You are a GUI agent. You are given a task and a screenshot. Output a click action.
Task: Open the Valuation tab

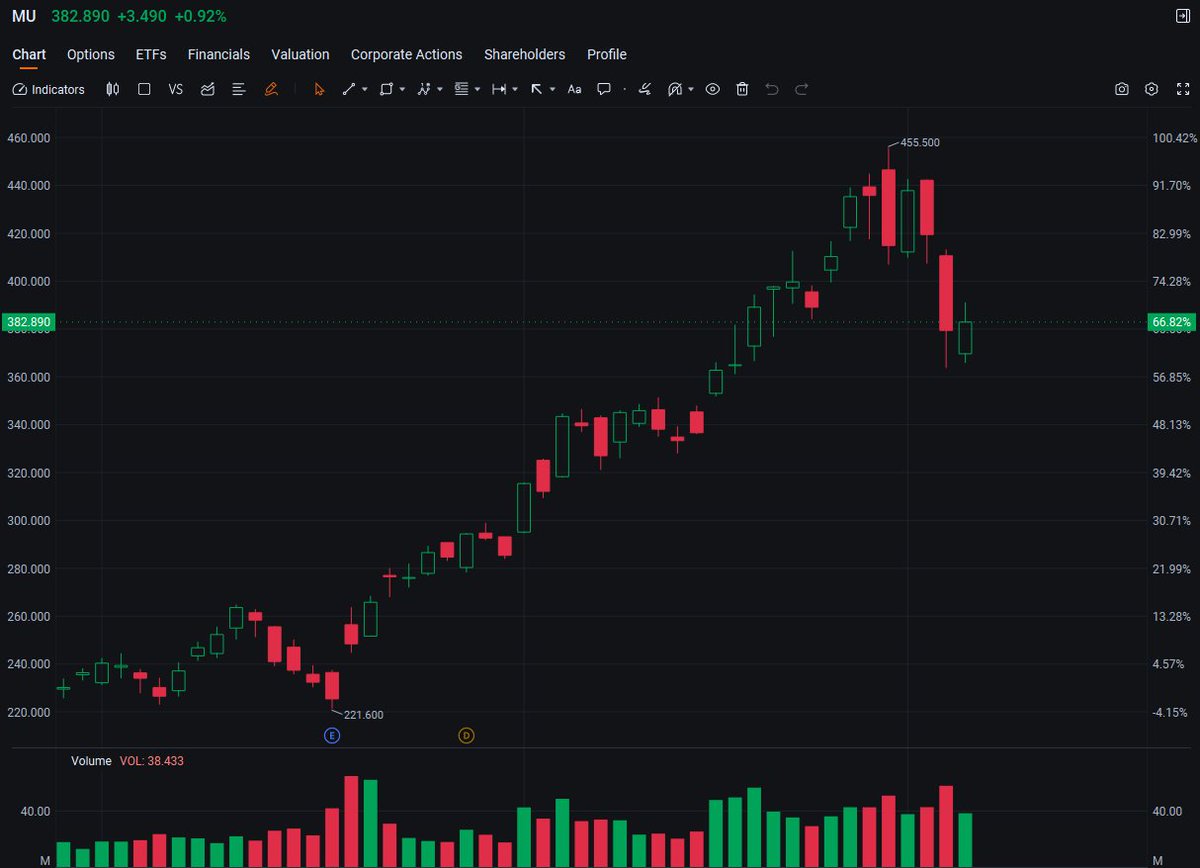(300, 55)
